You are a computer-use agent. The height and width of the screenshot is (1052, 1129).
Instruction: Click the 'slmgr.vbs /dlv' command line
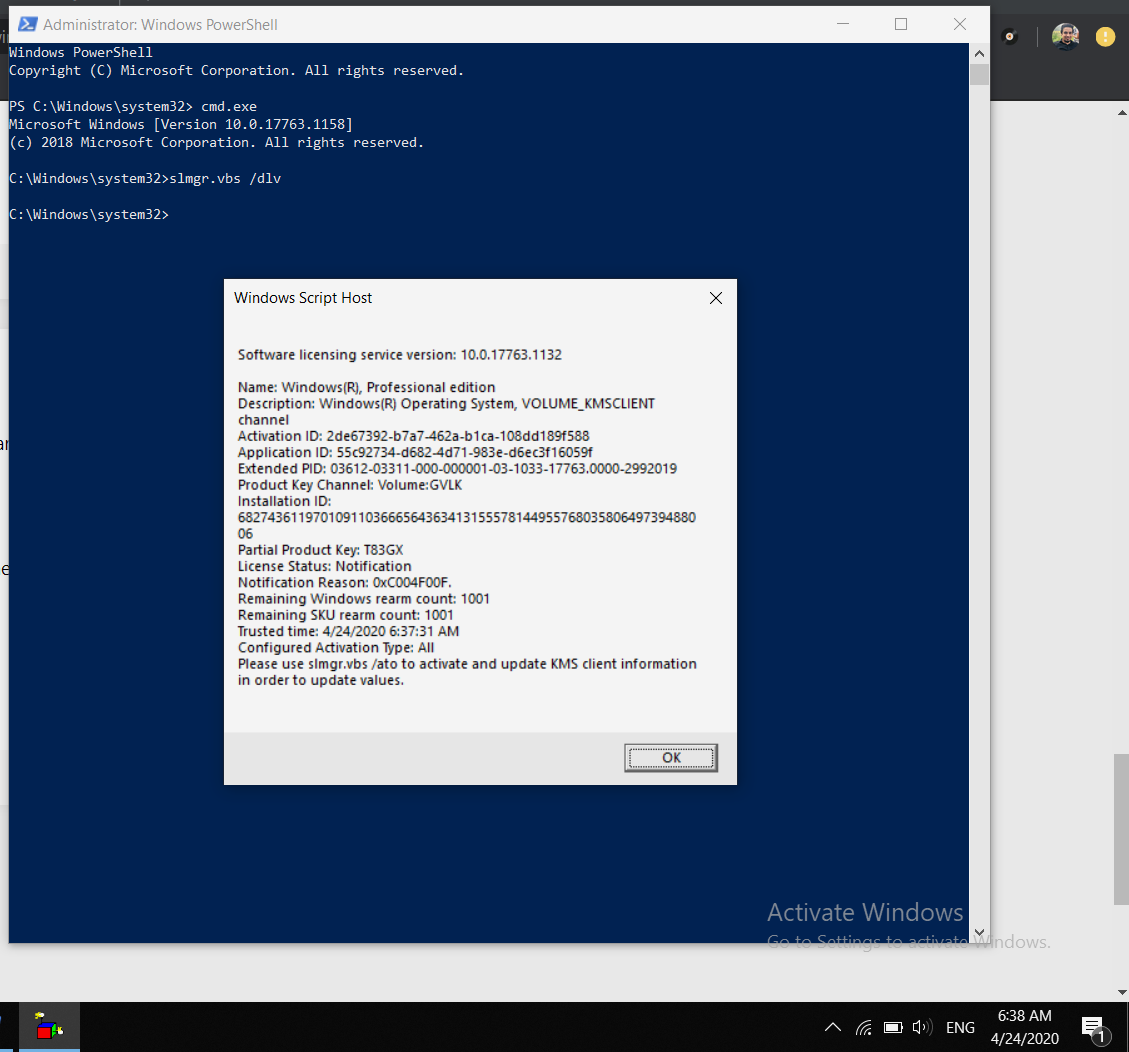145,179
